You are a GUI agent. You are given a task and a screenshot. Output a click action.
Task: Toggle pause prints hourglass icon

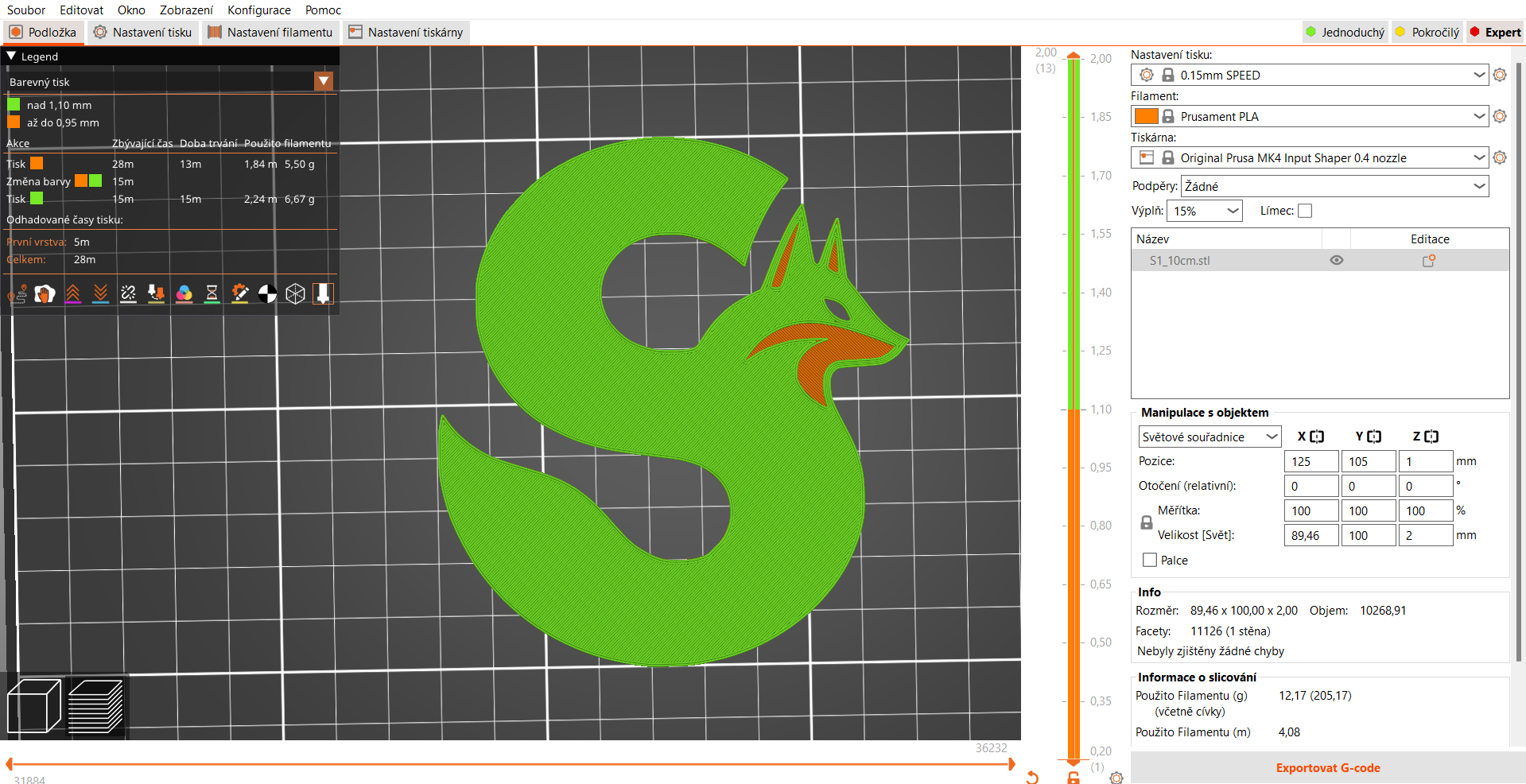(212, 293)
